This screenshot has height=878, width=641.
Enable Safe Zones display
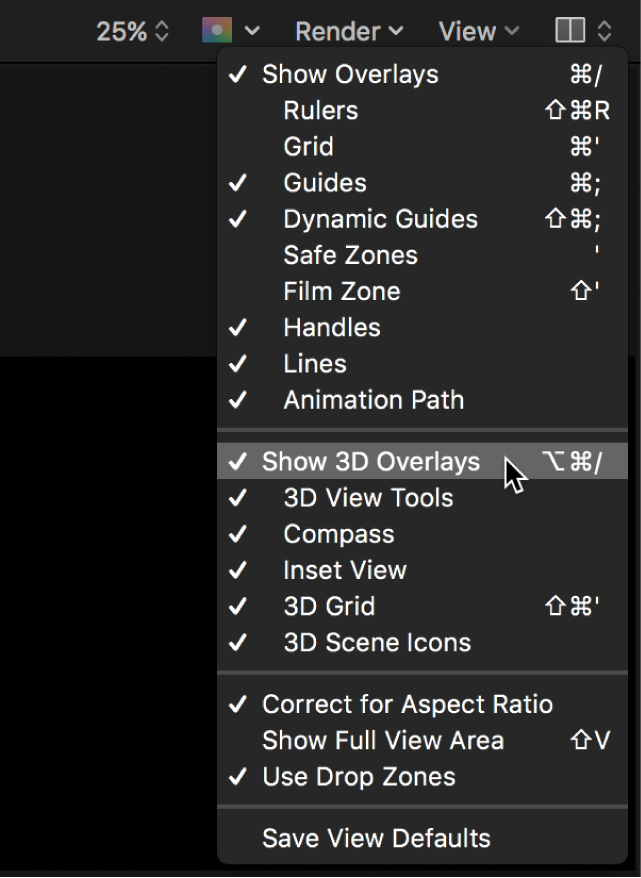point(348,255)
